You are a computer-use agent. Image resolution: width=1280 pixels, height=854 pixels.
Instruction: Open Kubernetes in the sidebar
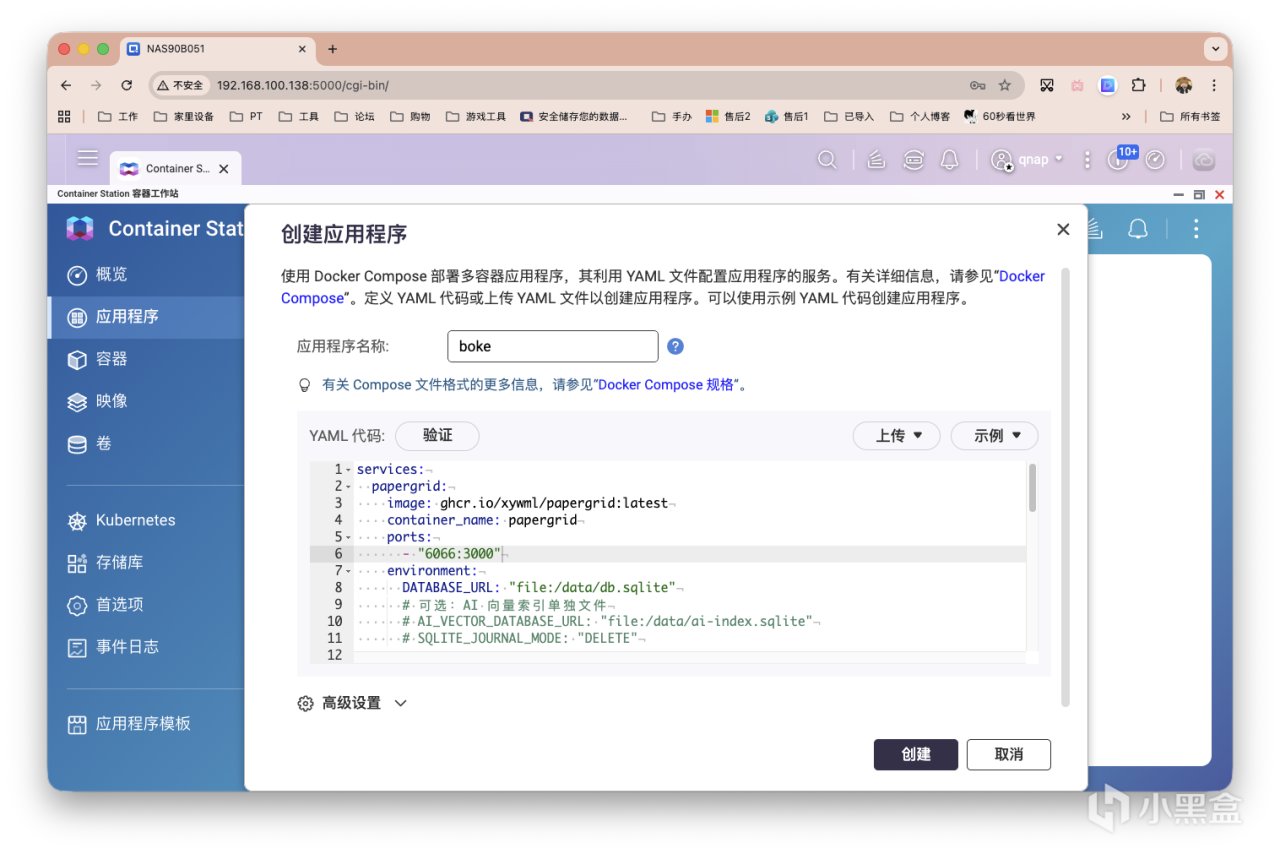(x=146, y=520)
